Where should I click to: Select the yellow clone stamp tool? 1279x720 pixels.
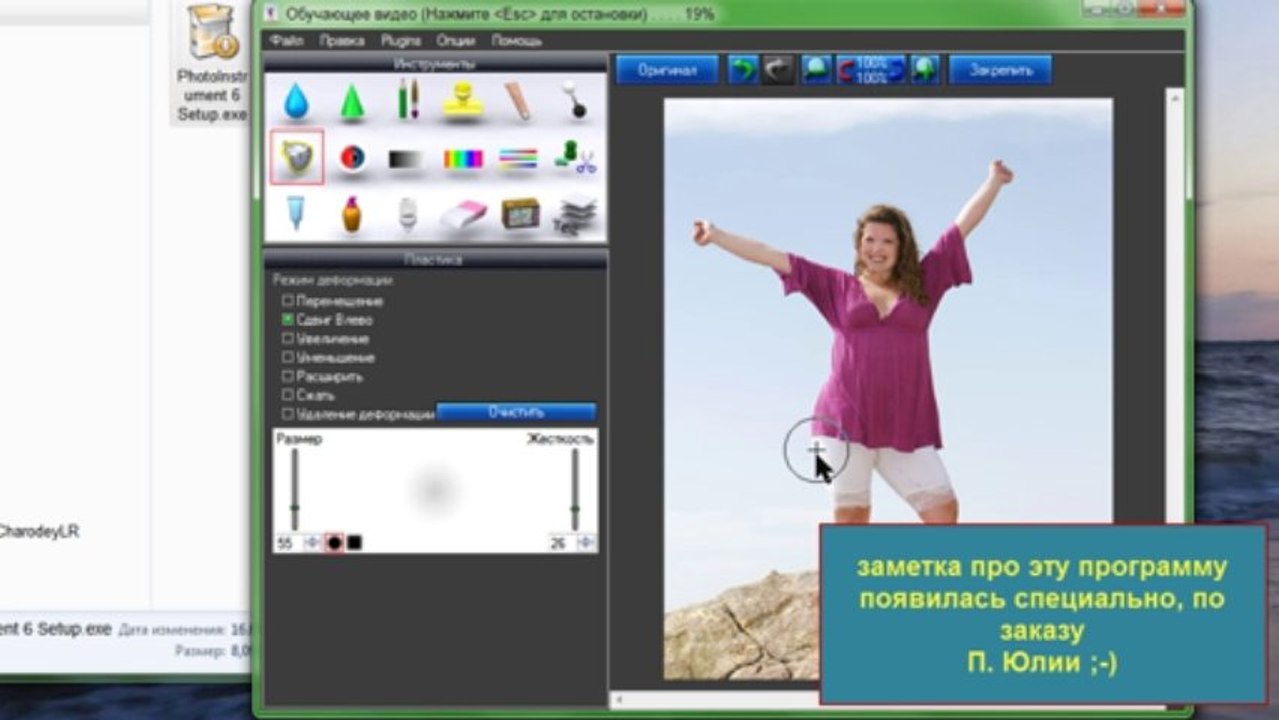pyautogui.click(x=463, y=101)
